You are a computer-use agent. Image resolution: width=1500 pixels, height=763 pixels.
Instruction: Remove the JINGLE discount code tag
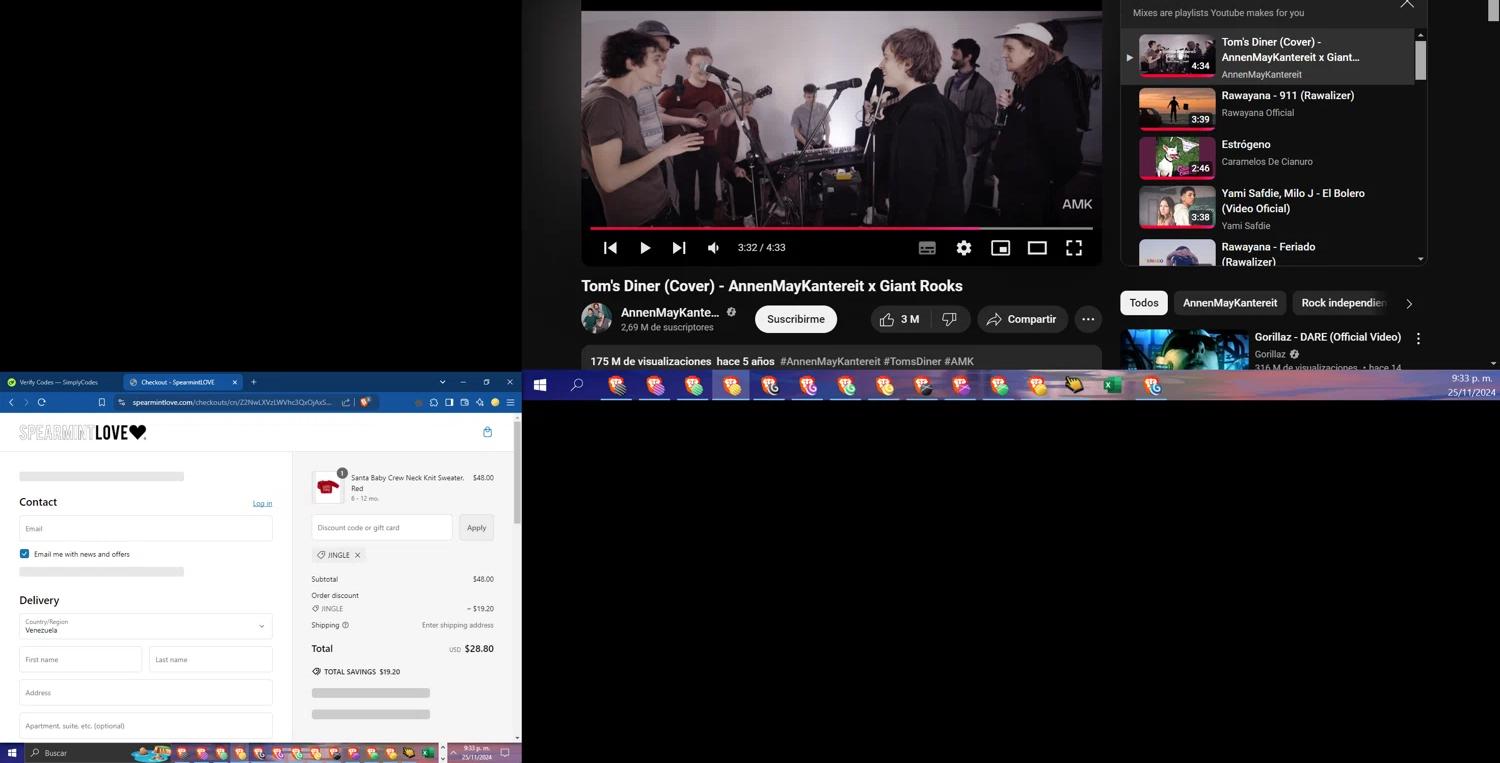[x=357, y=555]
